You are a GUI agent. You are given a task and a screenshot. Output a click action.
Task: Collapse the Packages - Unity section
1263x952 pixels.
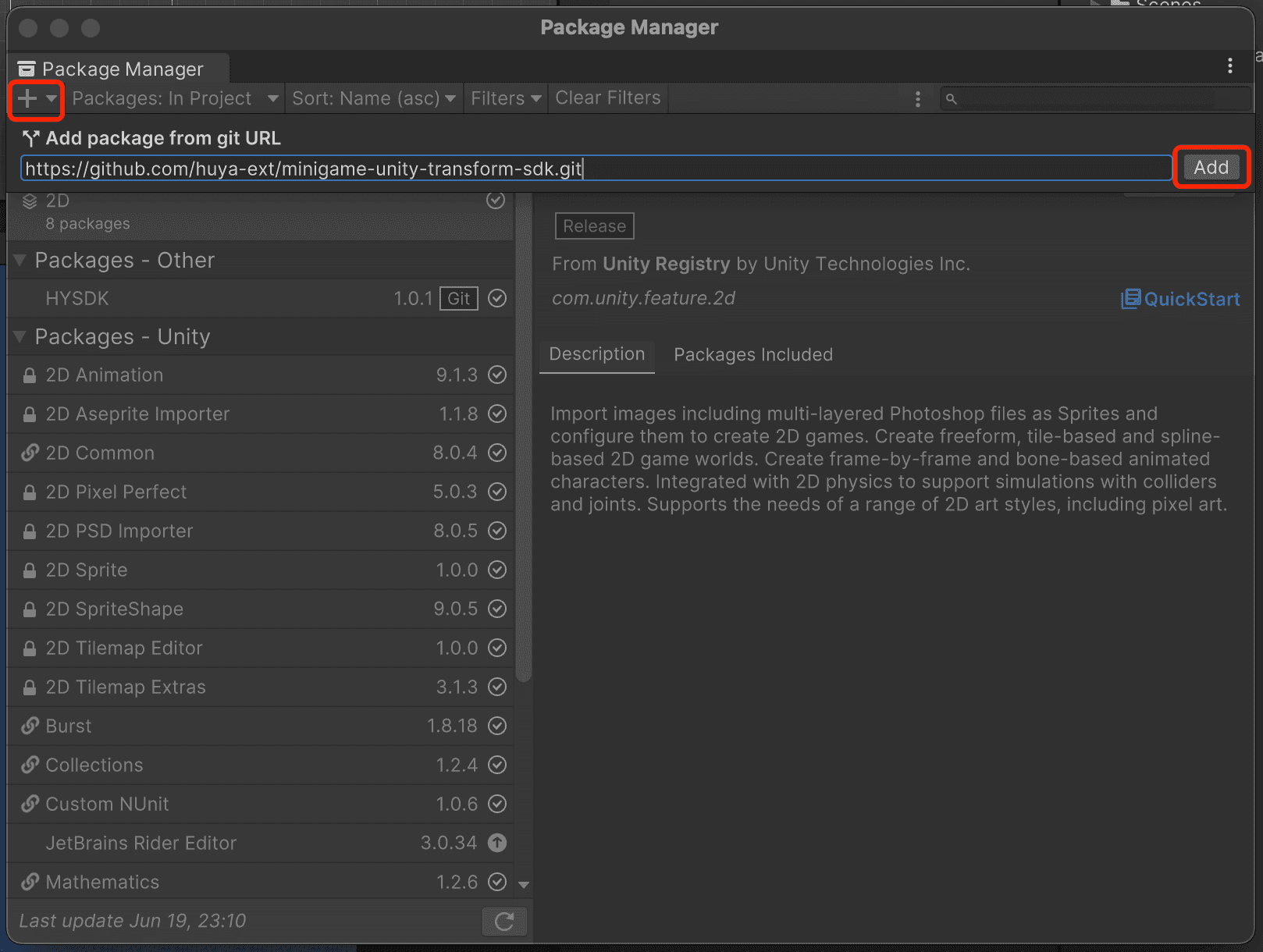point(20,337)
